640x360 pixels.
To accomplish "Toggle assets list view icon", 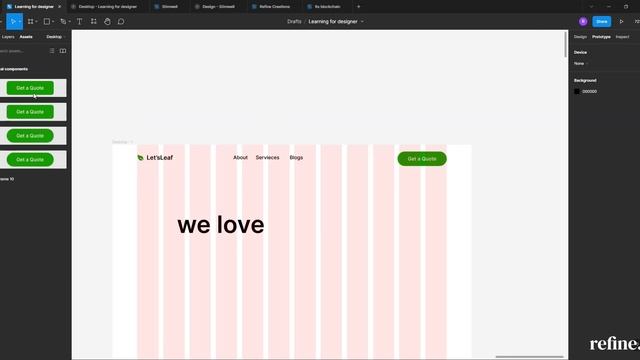I will click(52, 51).
